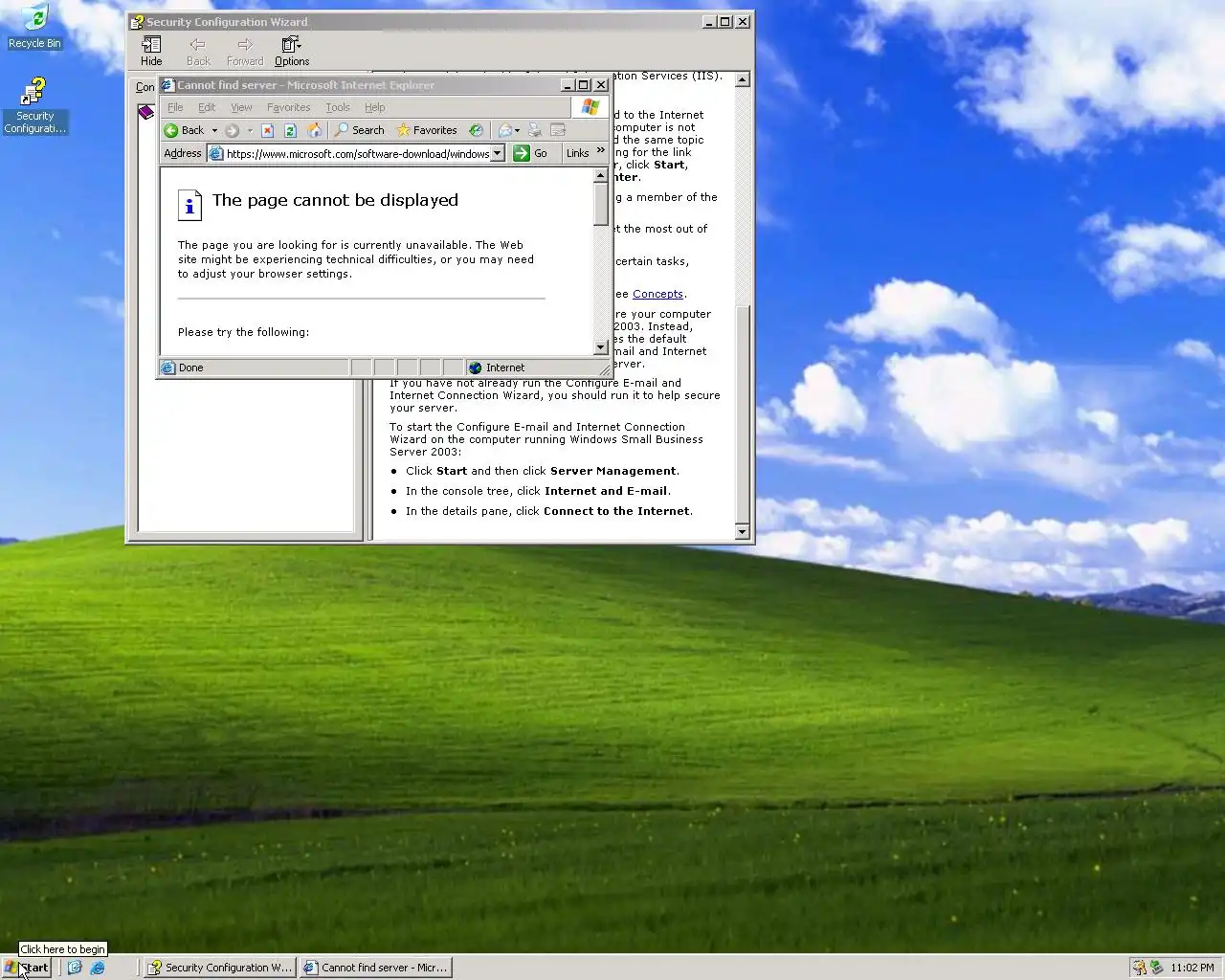The image size is (1225, 980).
Task: Click the help pane scrollbar down arrow
Action: (742, 531)
